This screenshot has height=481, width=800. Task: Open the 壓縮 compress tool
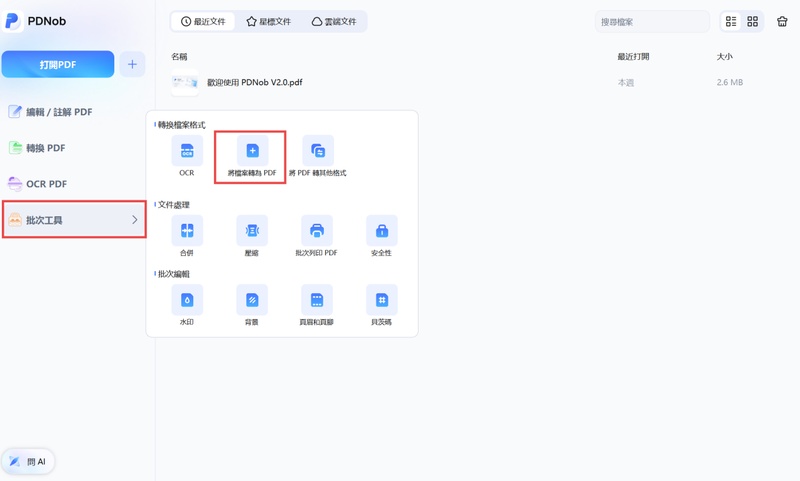coord(252,231)
